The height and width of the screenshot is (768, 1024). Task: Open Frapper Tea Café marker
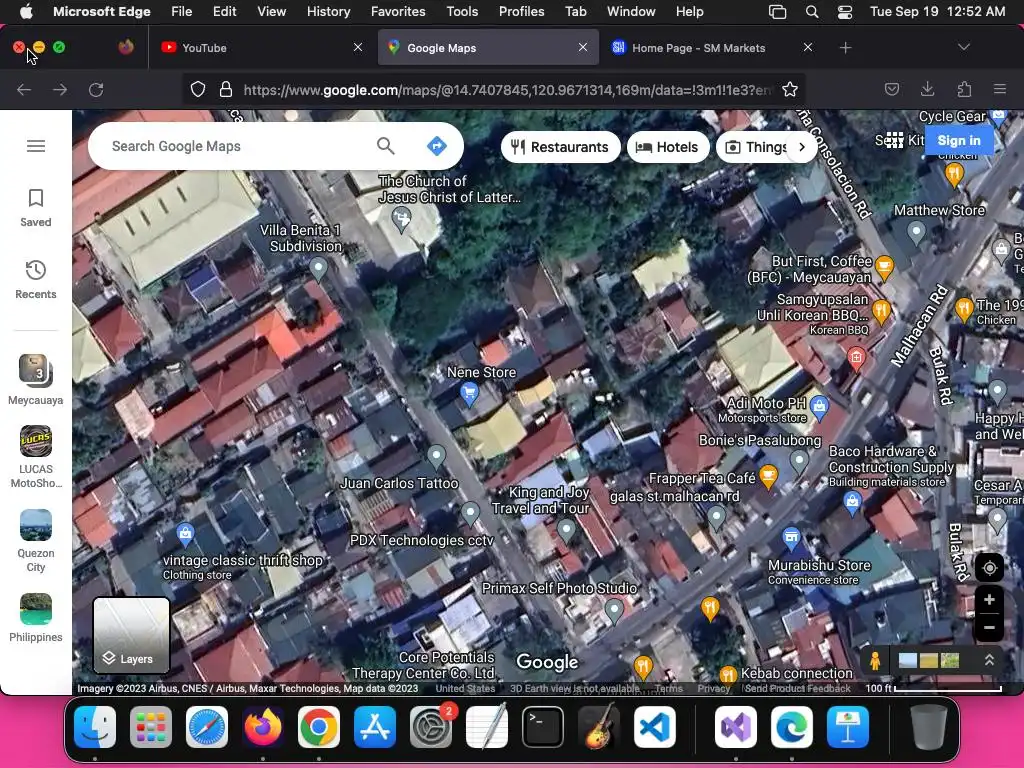tap(769, 476)
